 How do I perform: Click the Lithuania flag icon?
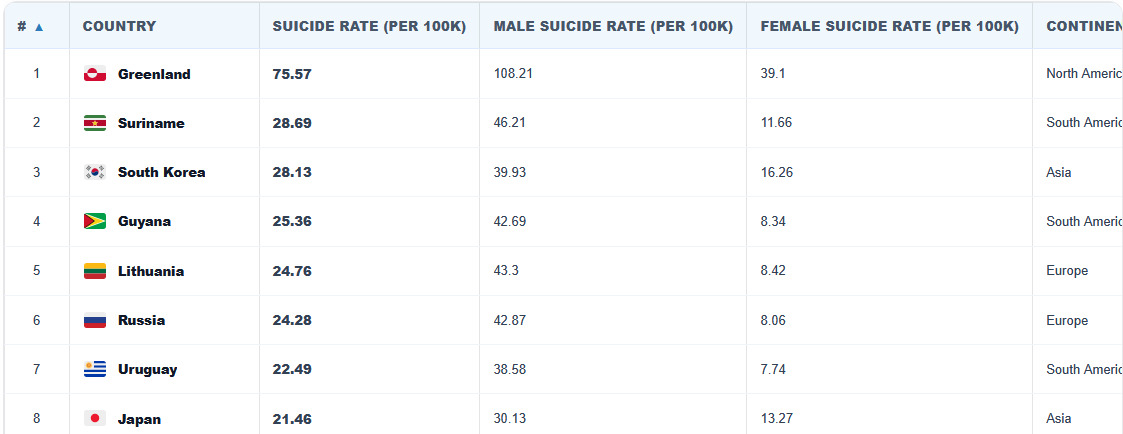click(95, 271)
